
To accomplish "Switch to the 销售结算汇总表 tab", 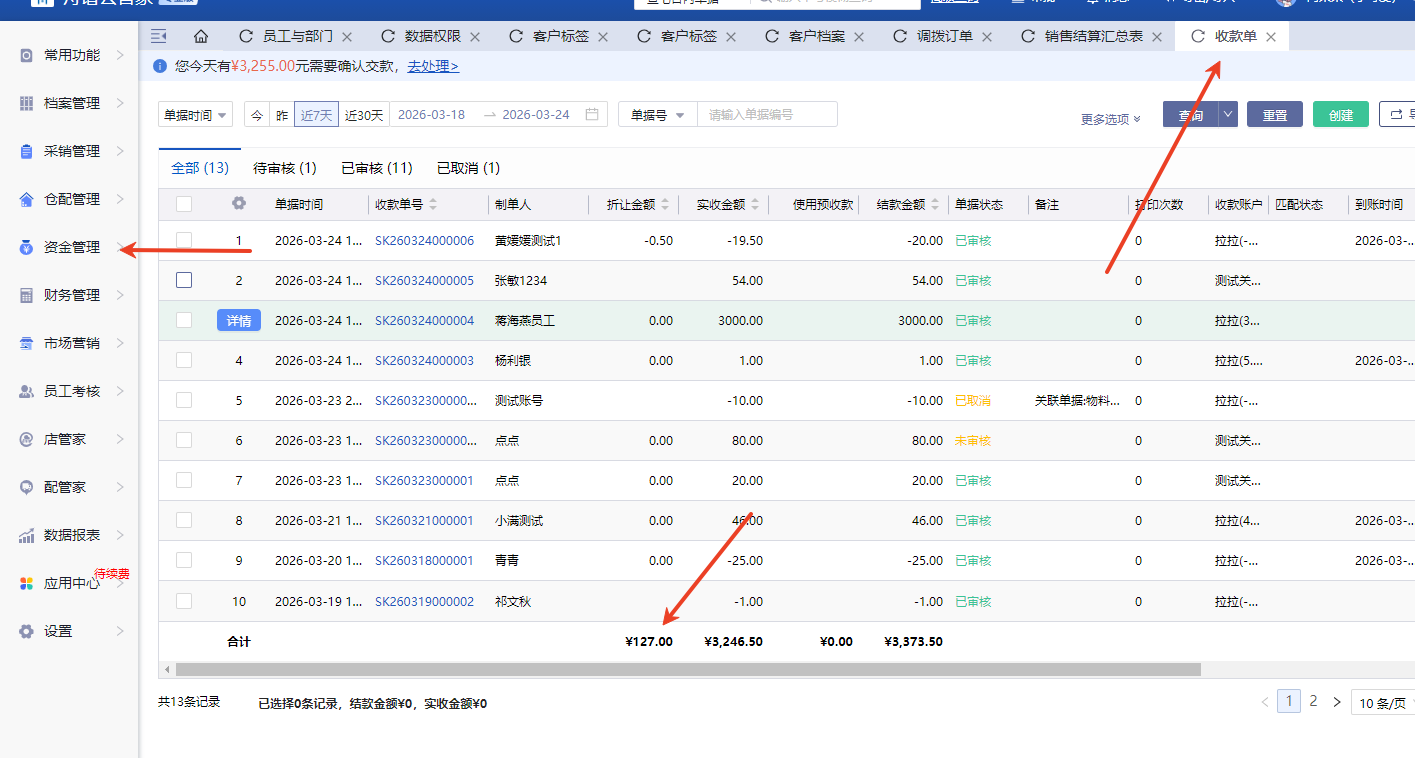I will pos(1093,37).
